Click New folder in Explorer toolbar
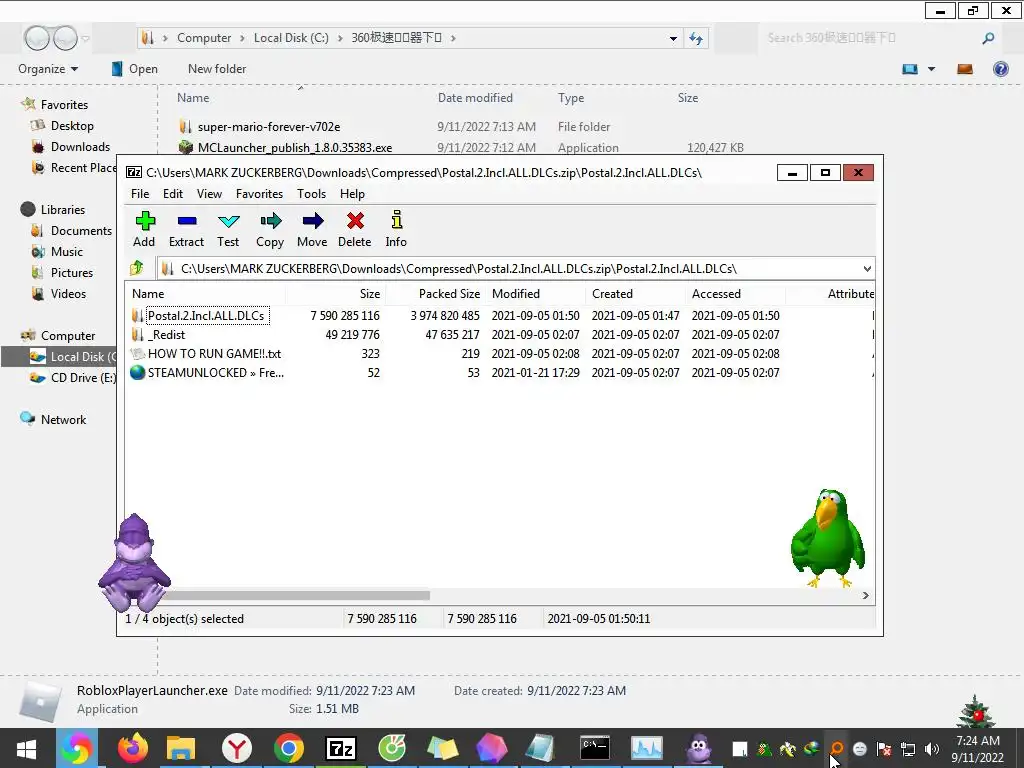Image resolution: width=1024 pixels, height=768 pixels. tap(217, 69)
